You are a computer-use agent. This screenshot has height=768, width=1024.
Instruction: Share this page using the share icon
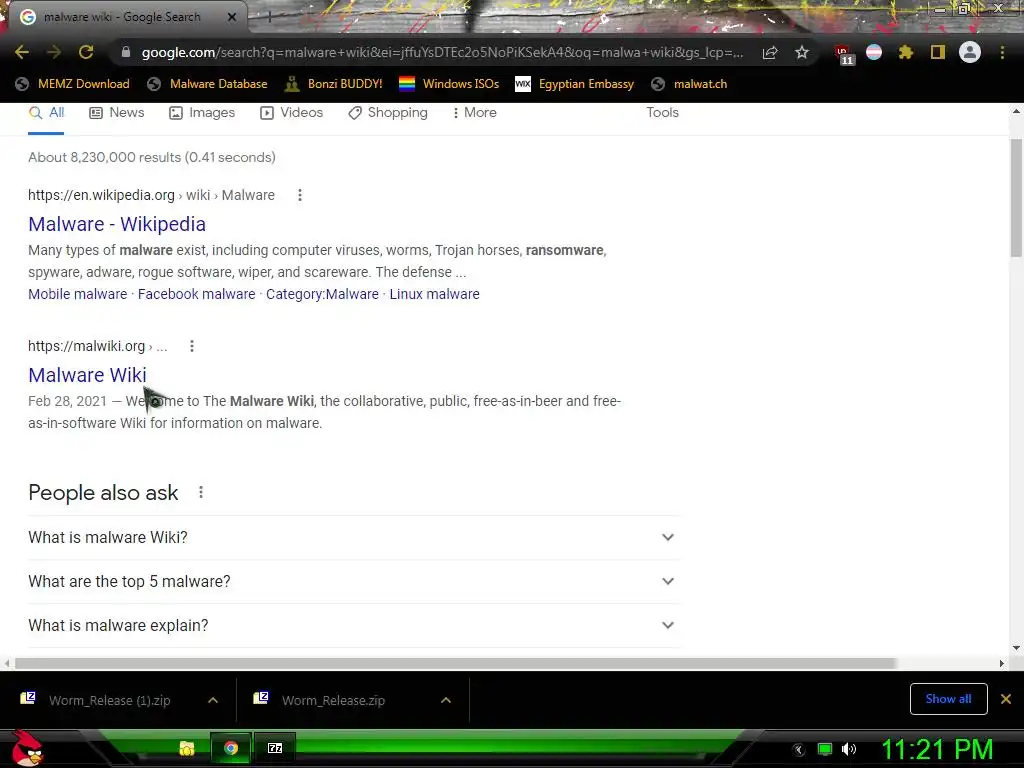coord(770,53)
